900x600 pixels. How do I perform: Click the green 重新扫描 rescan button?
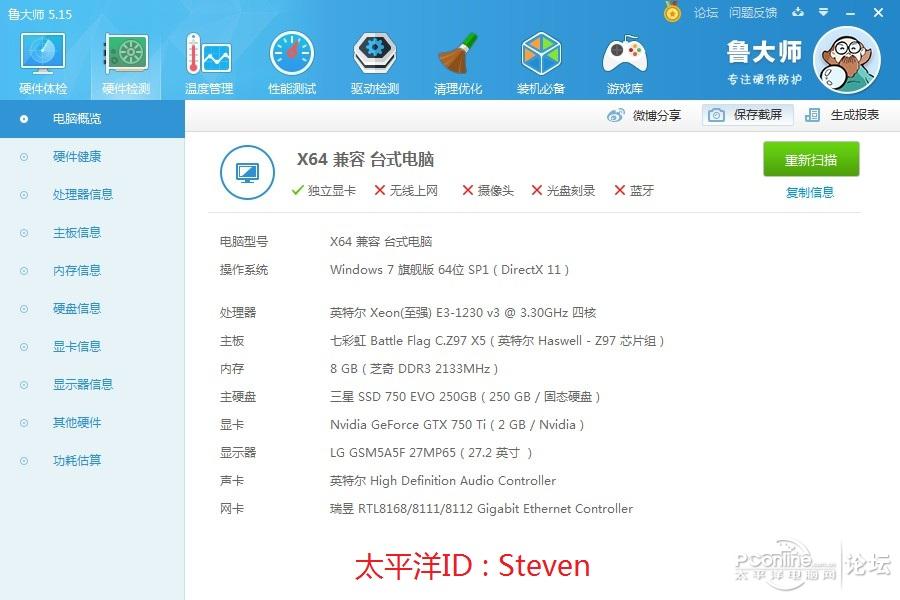(x=811, y=159)
